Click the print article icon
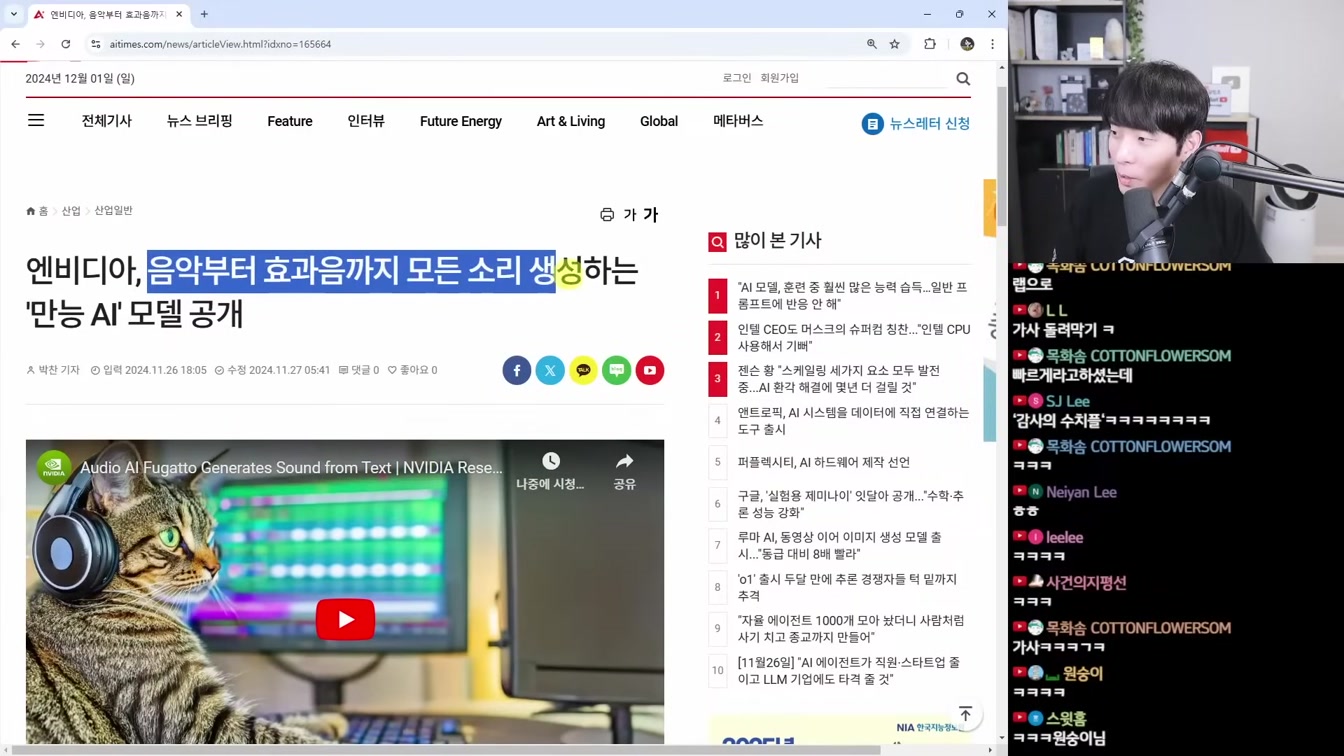 point(607,215)
